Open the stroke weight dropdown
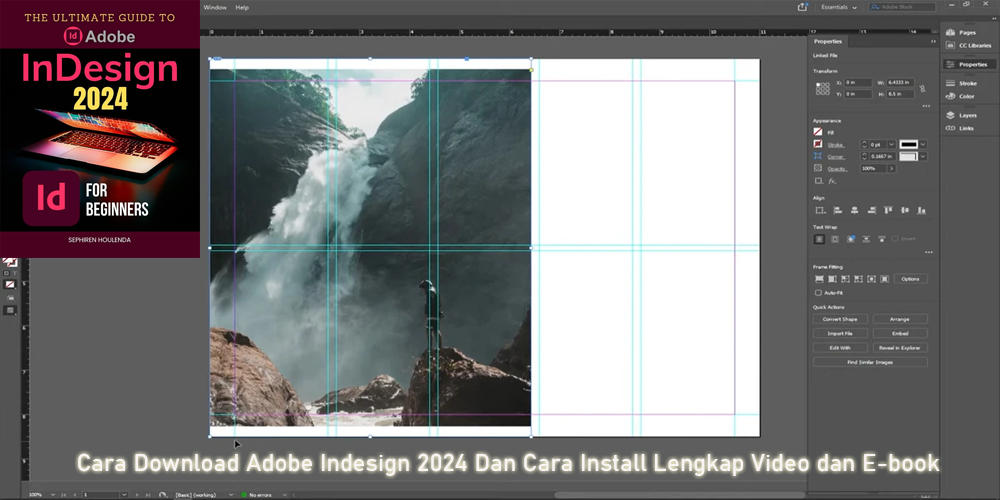The image size is (1000, 500). pyautogui.click(x=892, y=145)
